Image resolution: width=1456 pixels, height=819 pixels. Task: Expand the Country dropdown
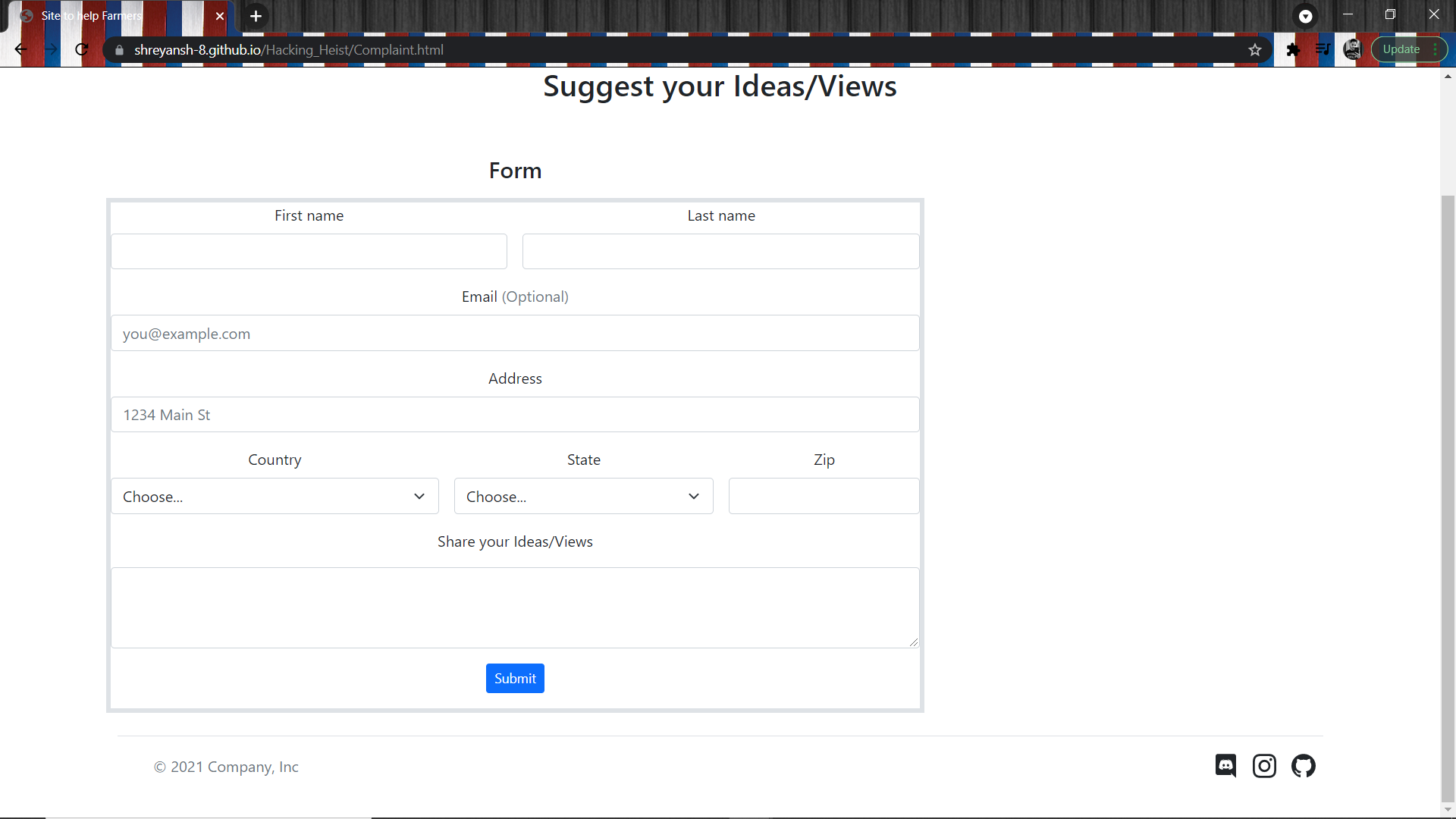pyautogui.click(x=275, y=497)
